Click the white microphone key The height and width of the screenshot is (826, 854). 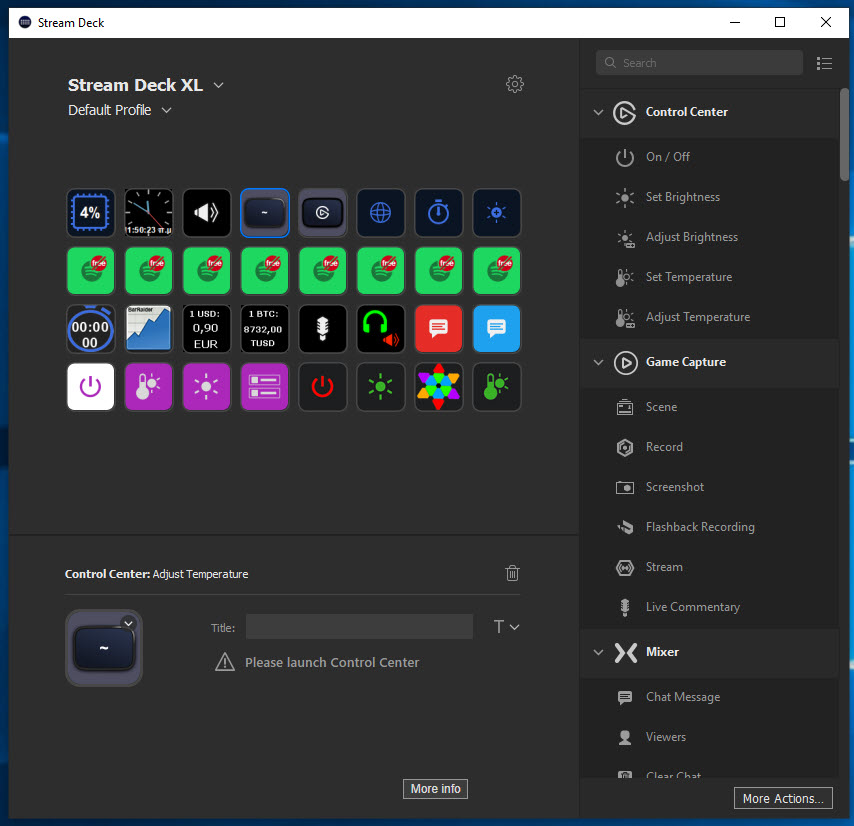[322, 328]
